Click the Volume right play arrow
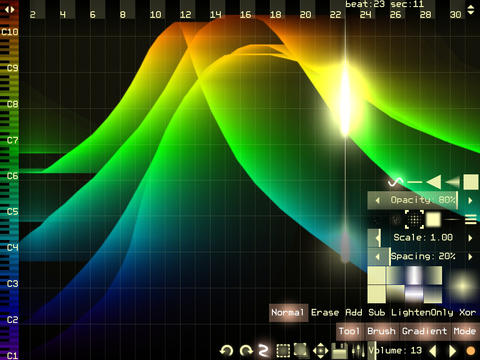 (x=453, y=351)
